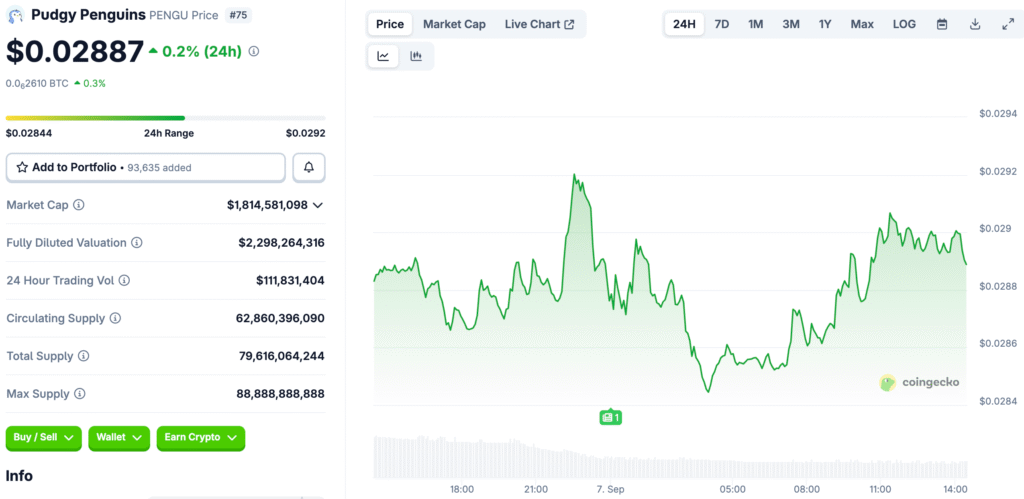Click the 62,860,396,090 circulating supply value
This screenshot has width=1024, height=499.
tap(280, 319)
